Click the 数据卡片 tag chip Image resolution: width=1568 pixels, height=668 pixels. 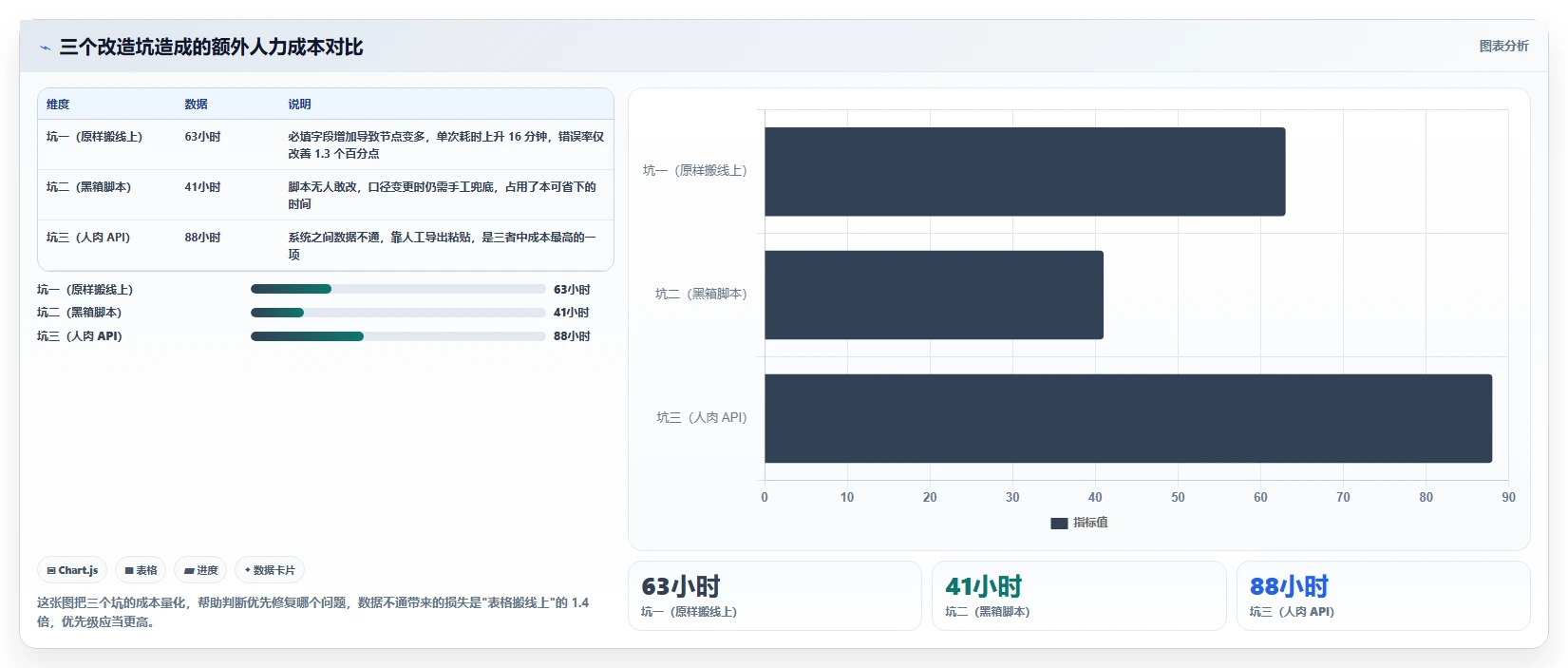click(270, 570)
